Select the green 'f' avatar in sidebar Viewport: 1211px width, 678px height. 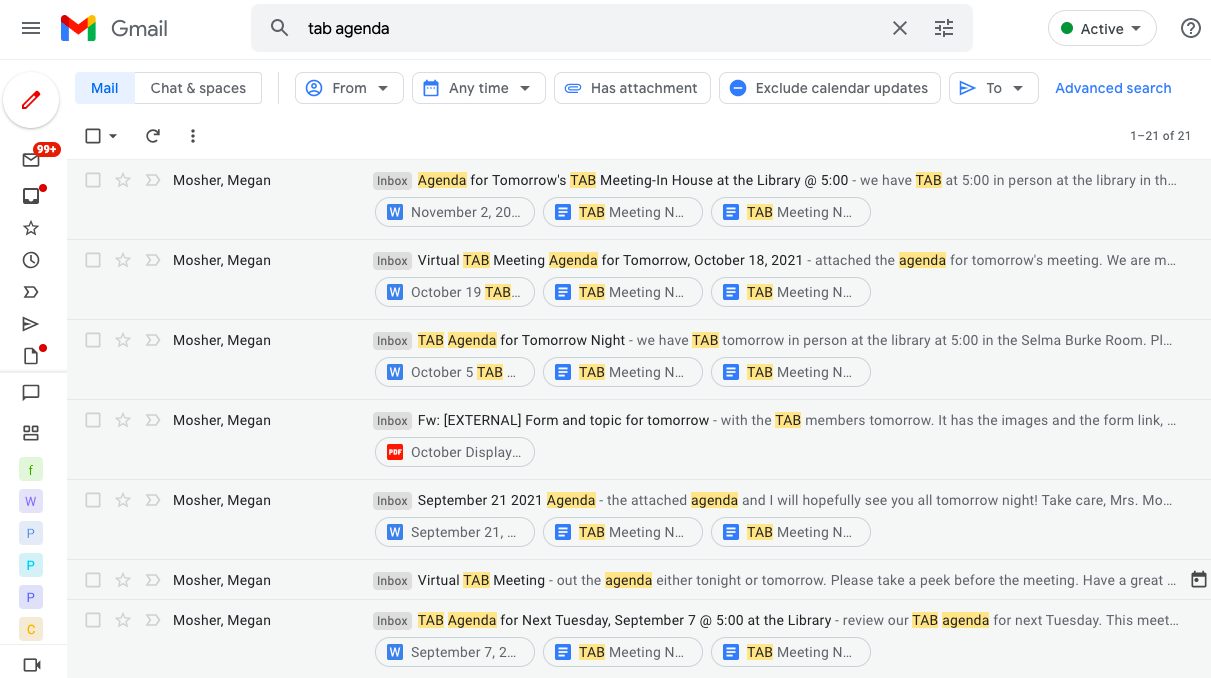(x=31, y=469)
